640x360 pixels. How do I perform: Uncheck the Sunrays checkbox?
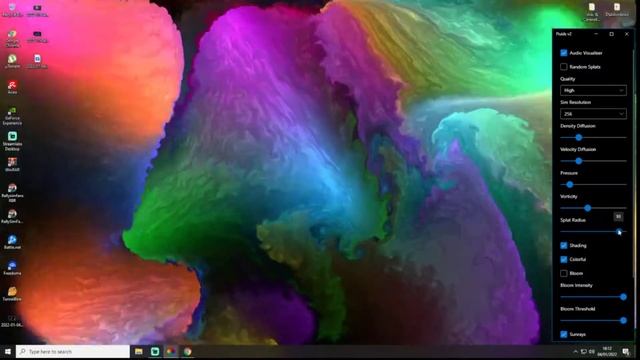tap(564, 334)
